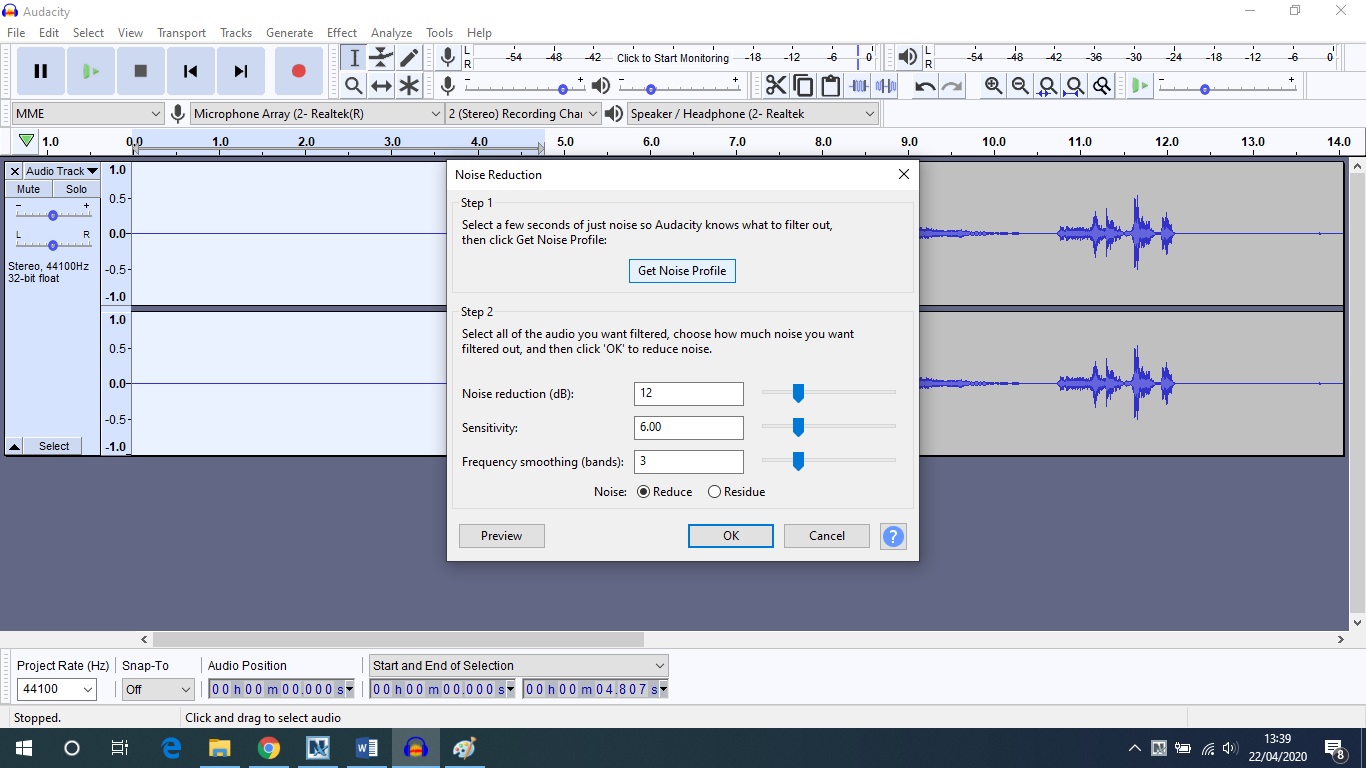Image resolution: width=1366 pixels, height=768 pixels.
Task: Click the Copy icon
Action: coord(803,86)
